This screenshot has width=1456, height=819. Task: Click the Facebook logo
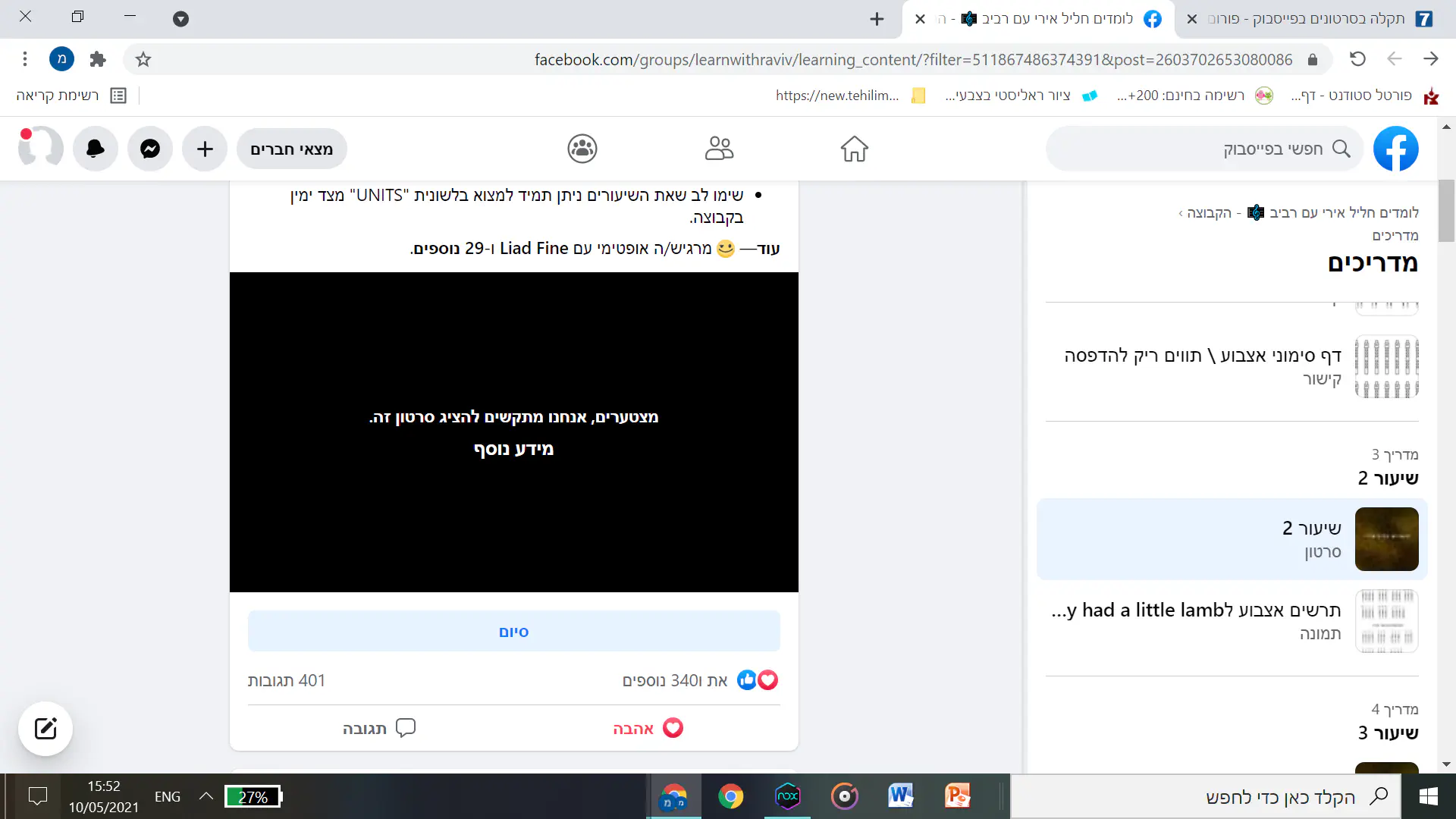click(1395, 149)
